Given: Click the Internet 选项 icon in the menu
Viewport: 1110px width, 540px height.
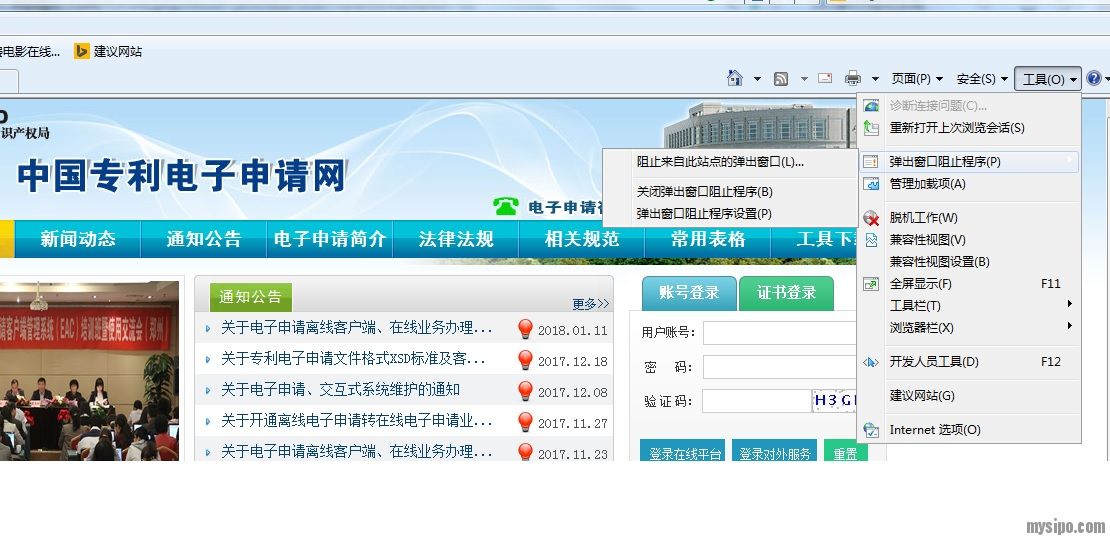Looking at the screenshot, I should coord(871,430).
